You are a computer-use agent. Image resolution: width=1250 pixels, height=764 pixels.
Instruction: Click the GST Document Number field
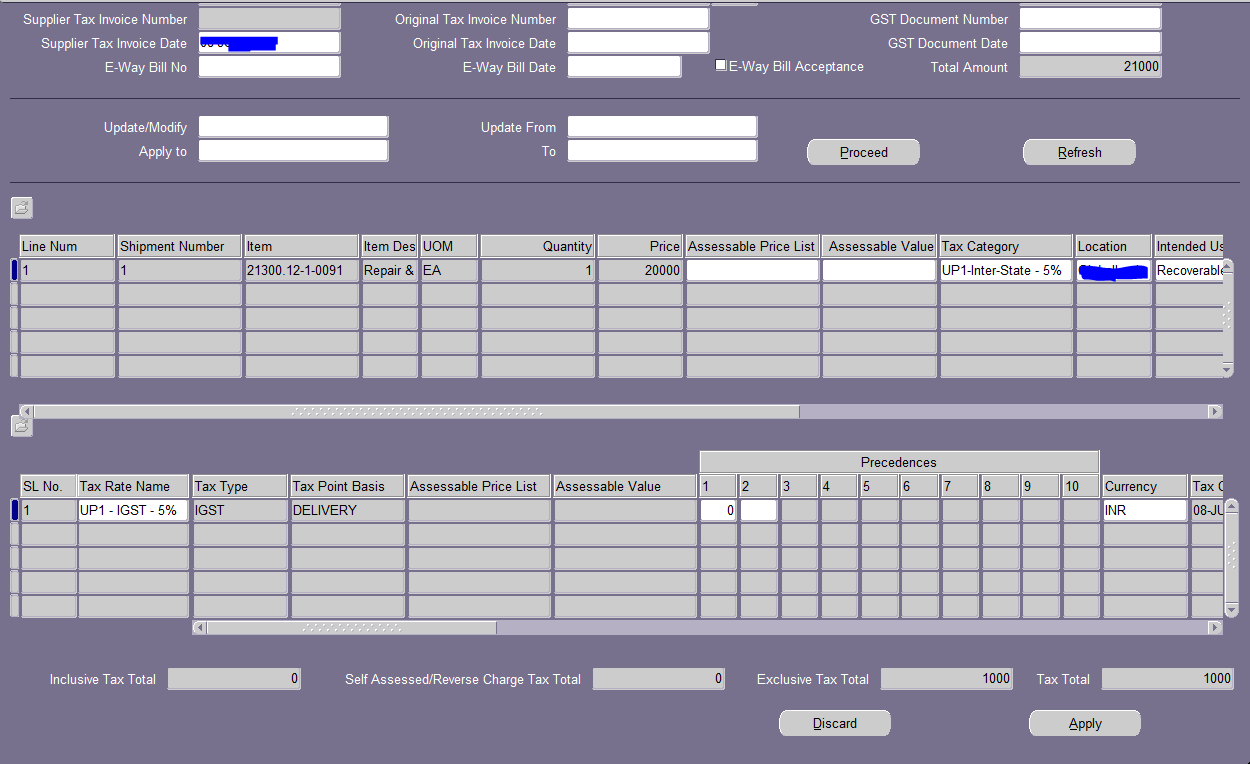(x=1089, y=17)
